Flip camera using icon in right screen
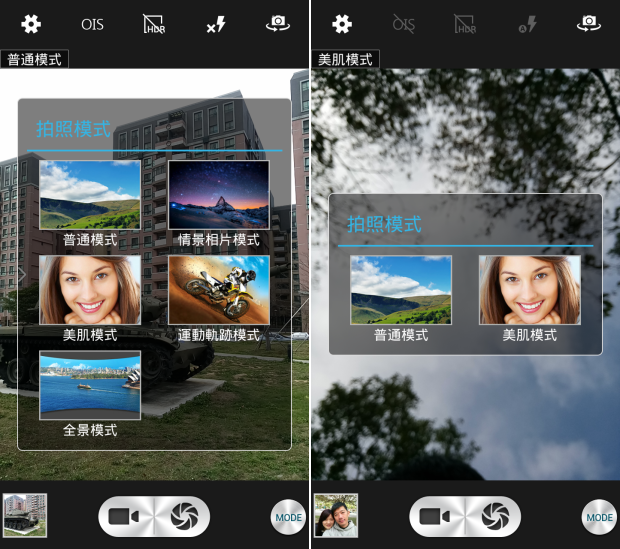Screen dimensions: 620x549 pos(589,23)
